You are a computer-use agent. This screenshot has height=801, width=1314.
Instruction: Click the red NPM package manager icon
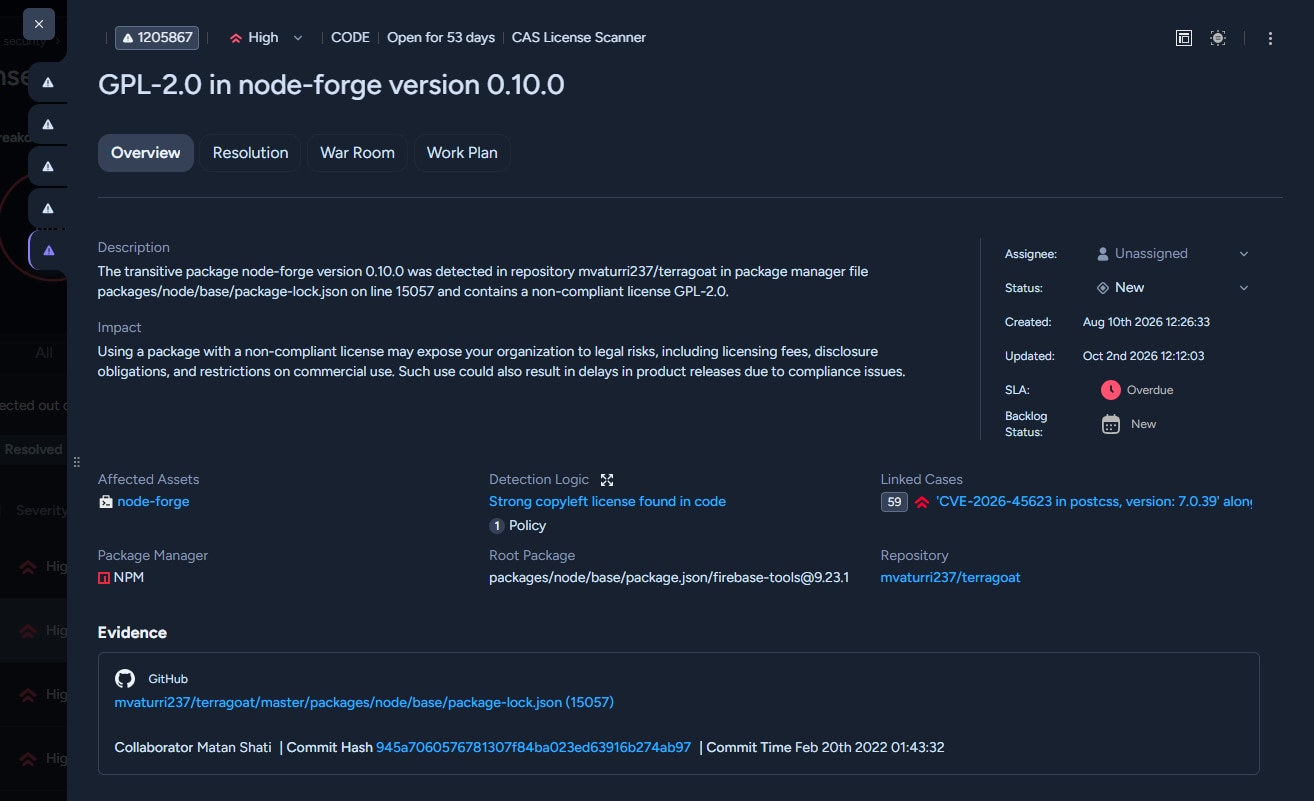104,578
